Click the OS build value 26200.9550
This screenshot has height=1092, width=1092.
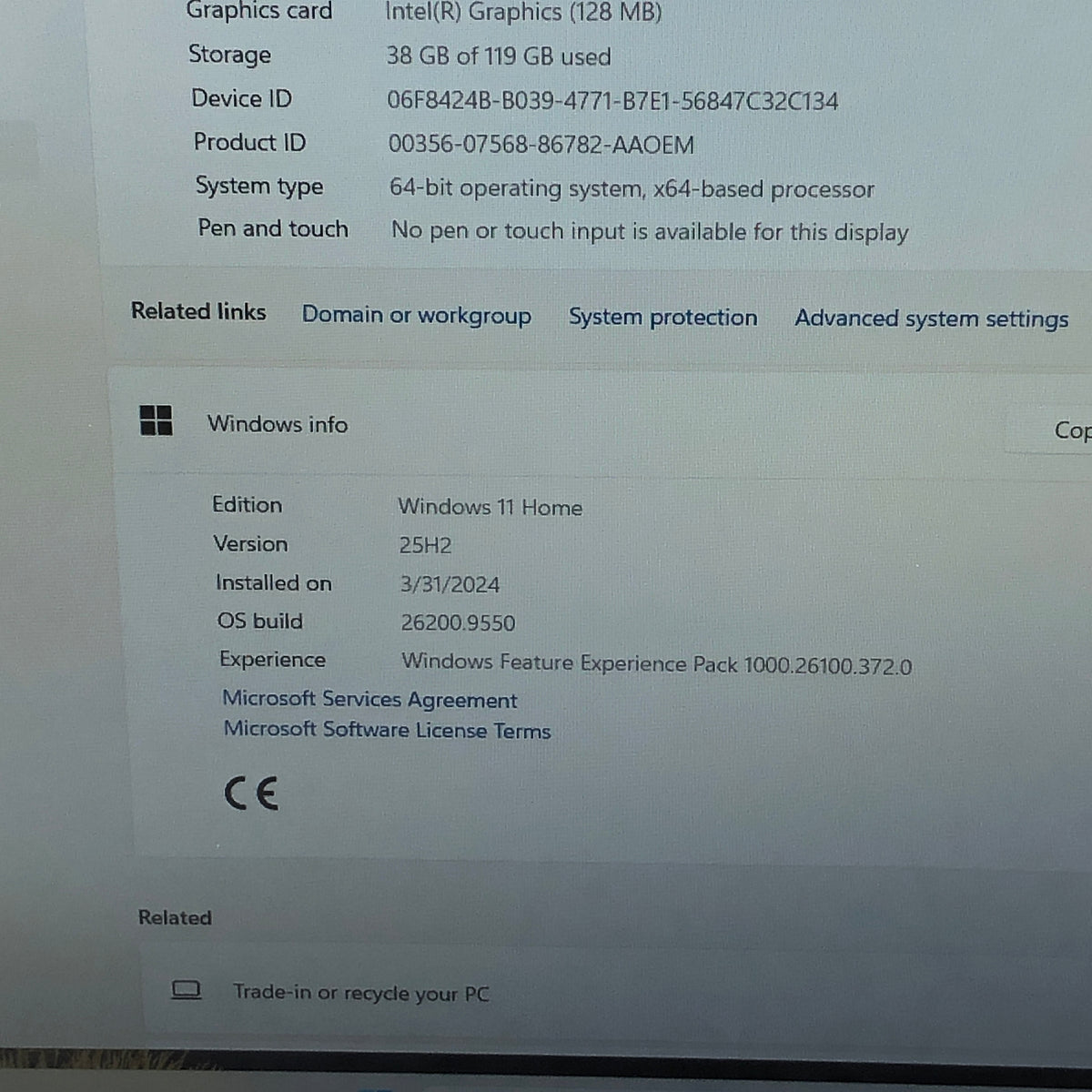pos(458,623)
